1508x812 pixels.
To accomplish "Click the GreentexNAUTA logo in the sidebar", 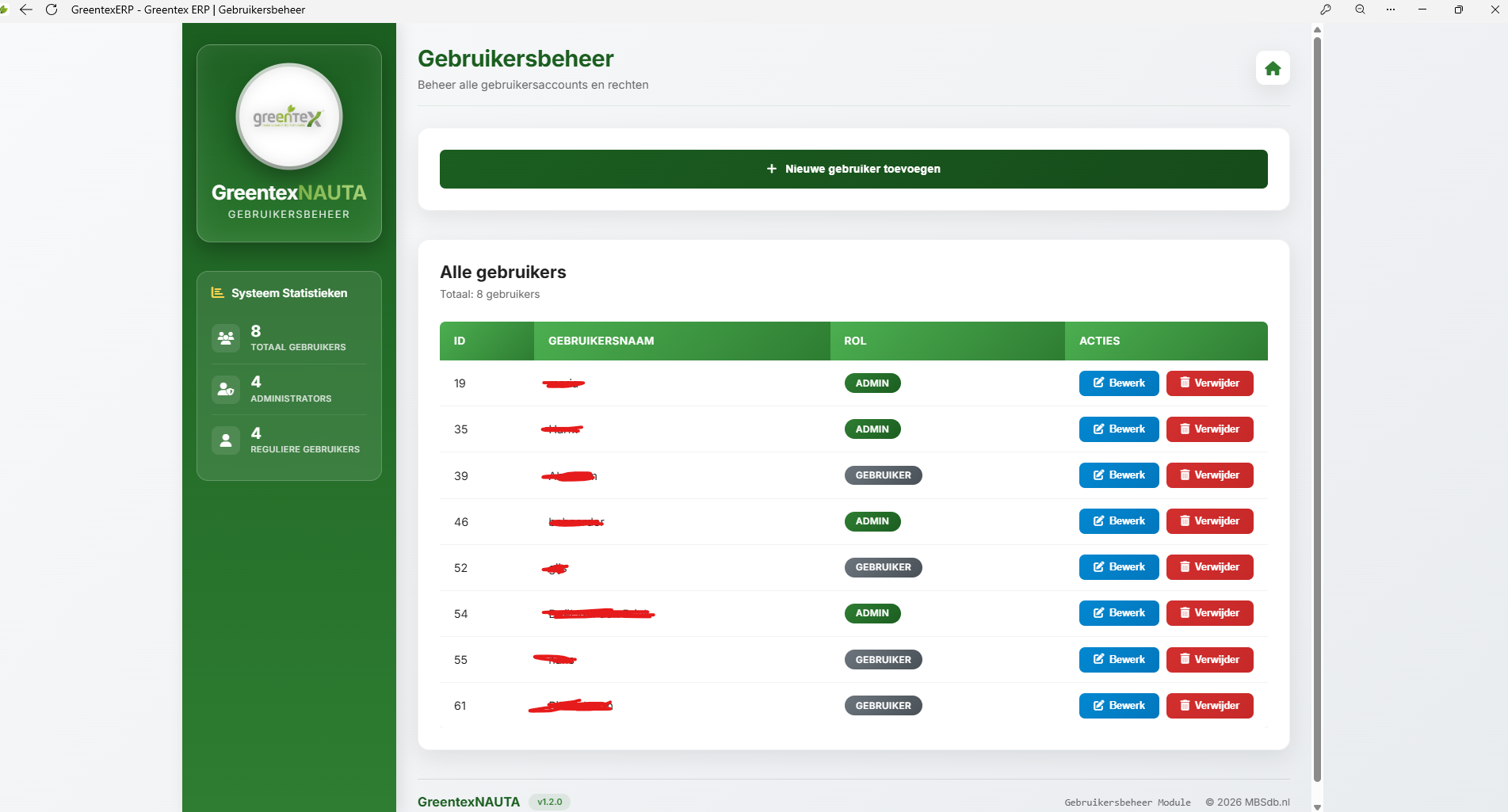I will click(x=289, y=116).
